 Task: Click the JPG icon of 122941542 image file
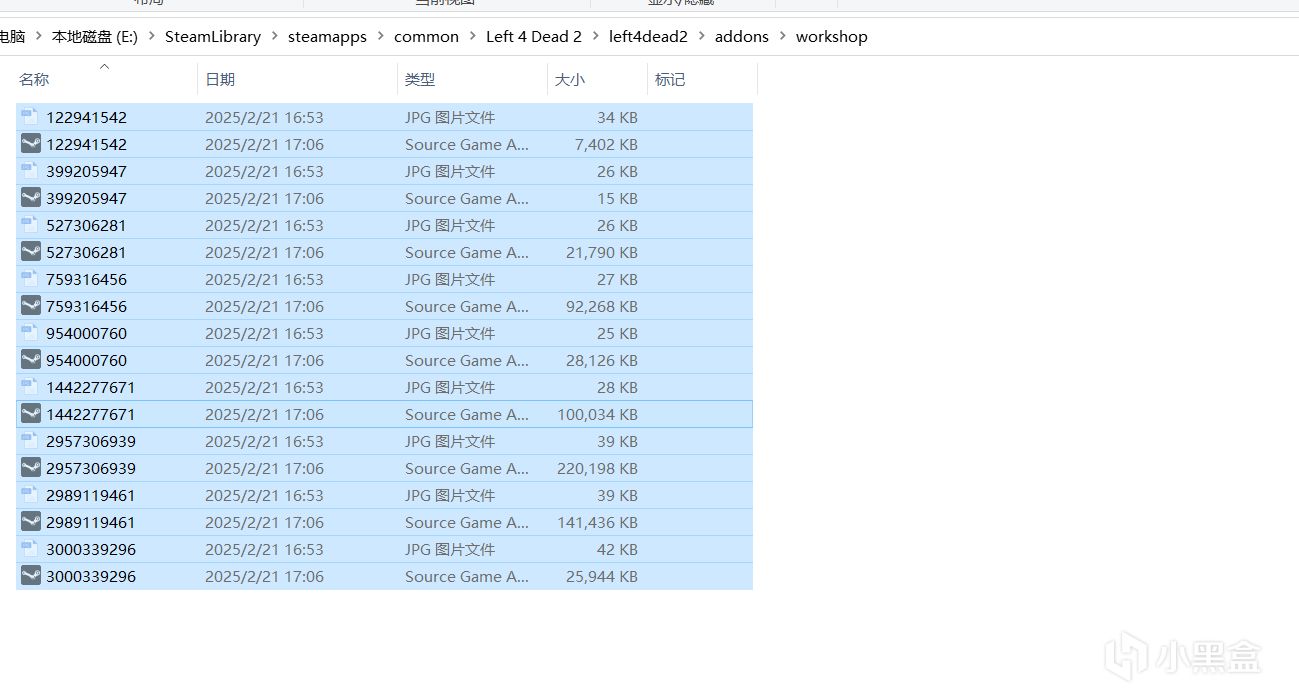[30, 117]
